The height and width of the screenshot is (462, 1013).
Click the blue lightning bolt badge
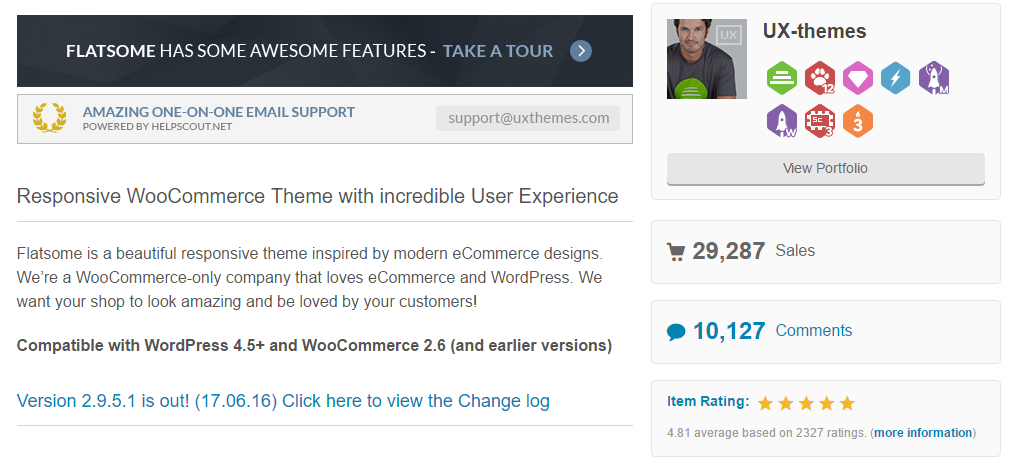(x=895, y=79)
